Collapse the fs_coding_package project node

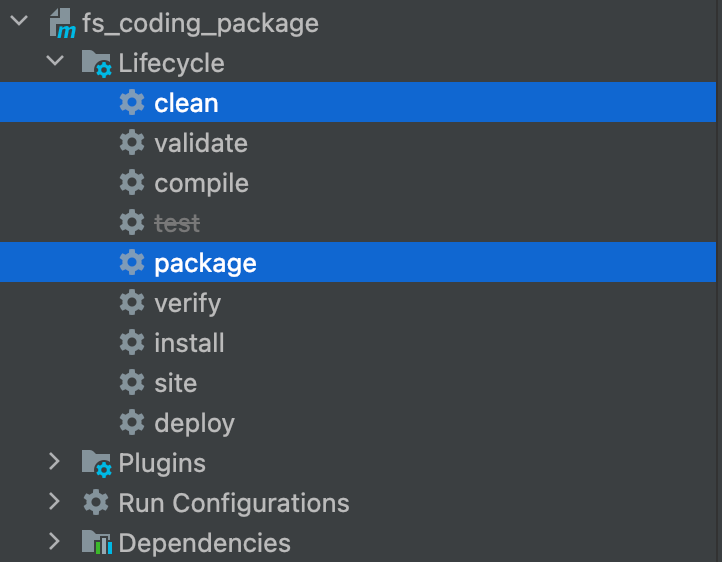tap(17, 23)
